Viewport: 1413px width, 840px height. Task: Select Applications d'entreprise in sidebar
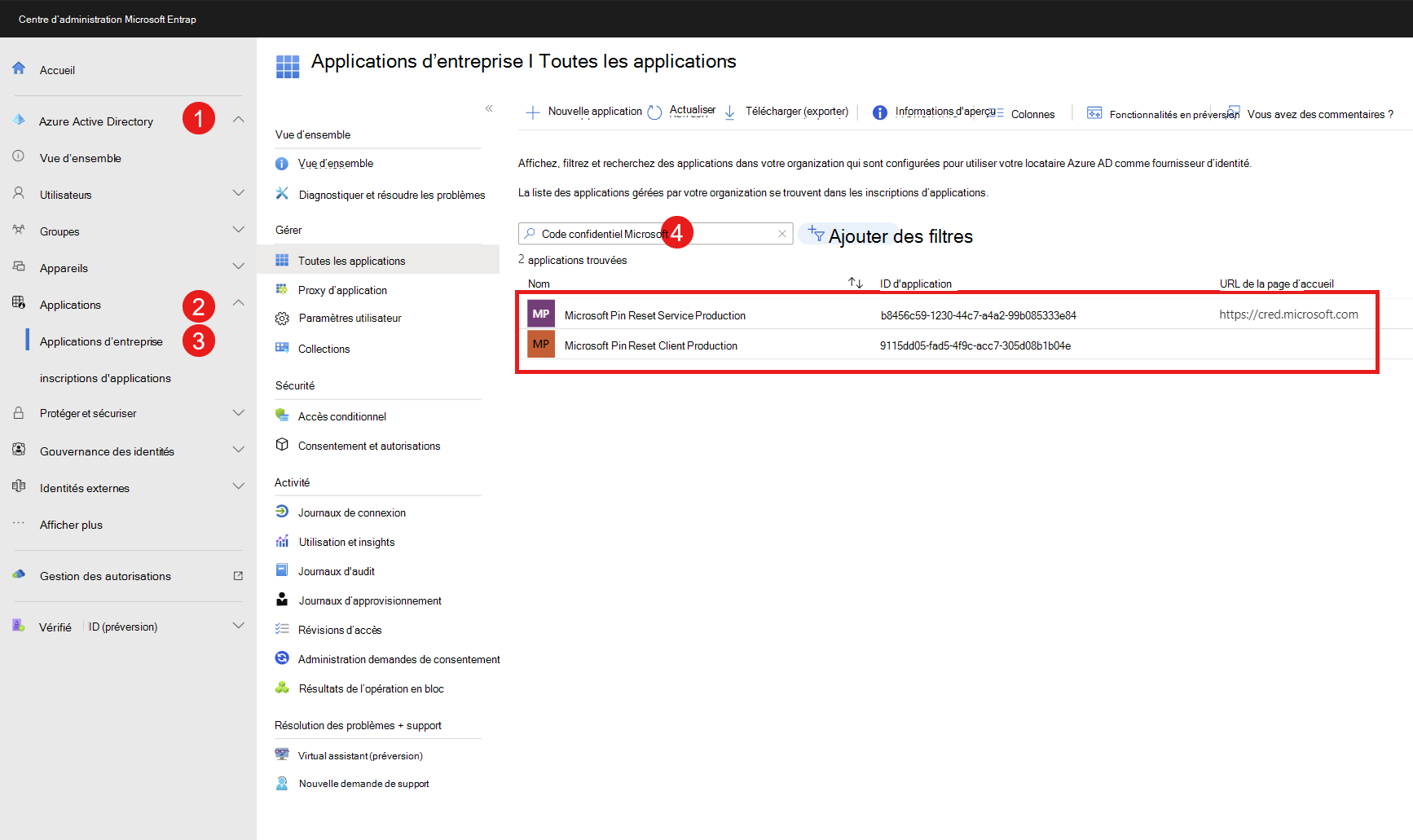[101, 341]
